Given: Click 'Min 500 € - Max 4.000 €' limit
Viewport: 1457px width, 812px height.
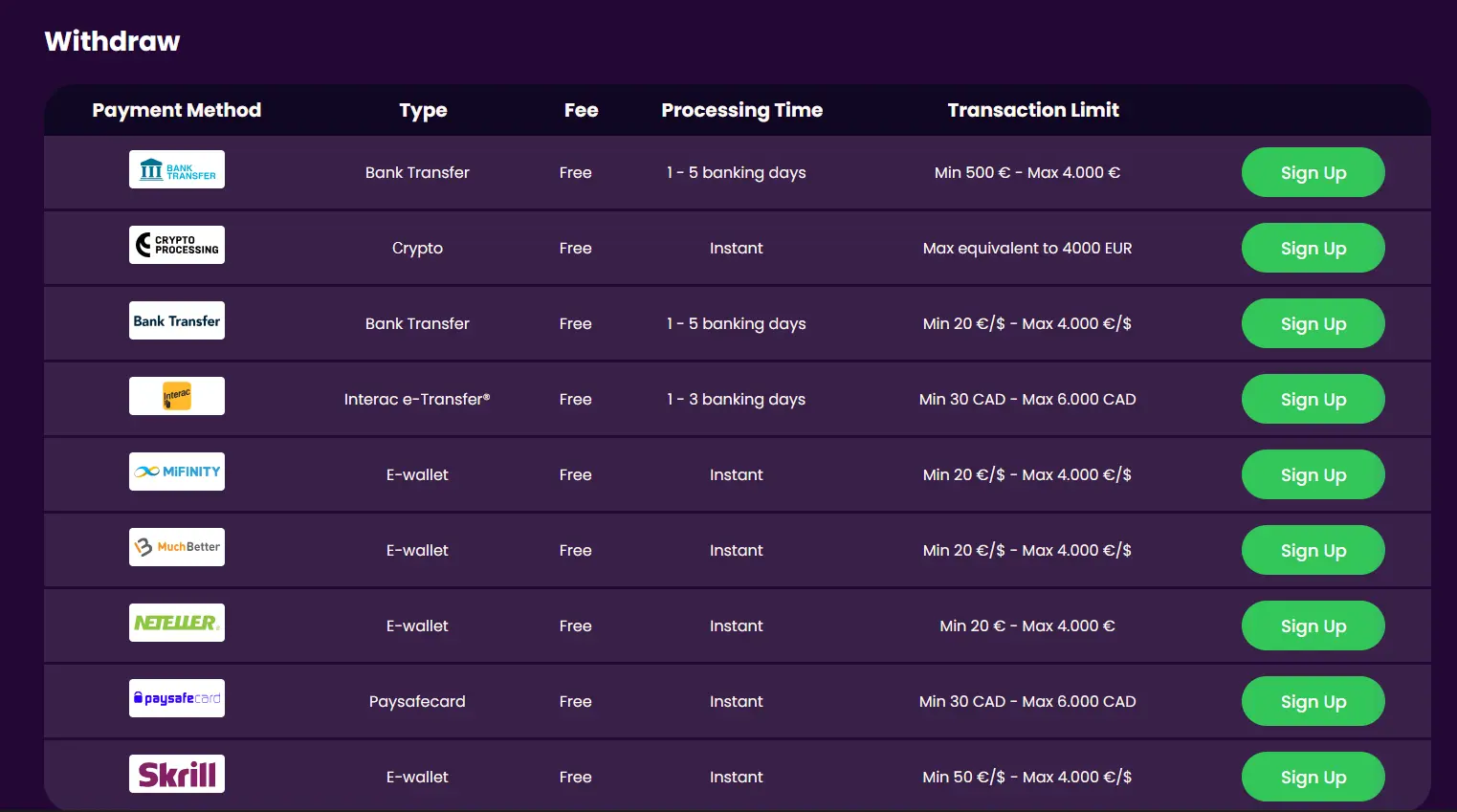Looking at the screenshot, I should click(1027, 172).
